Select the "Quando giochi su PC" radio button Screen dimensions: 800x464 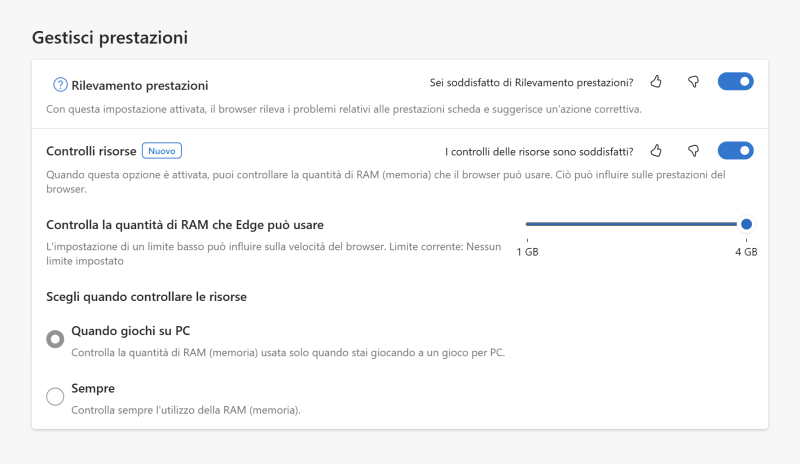point(55,339)
